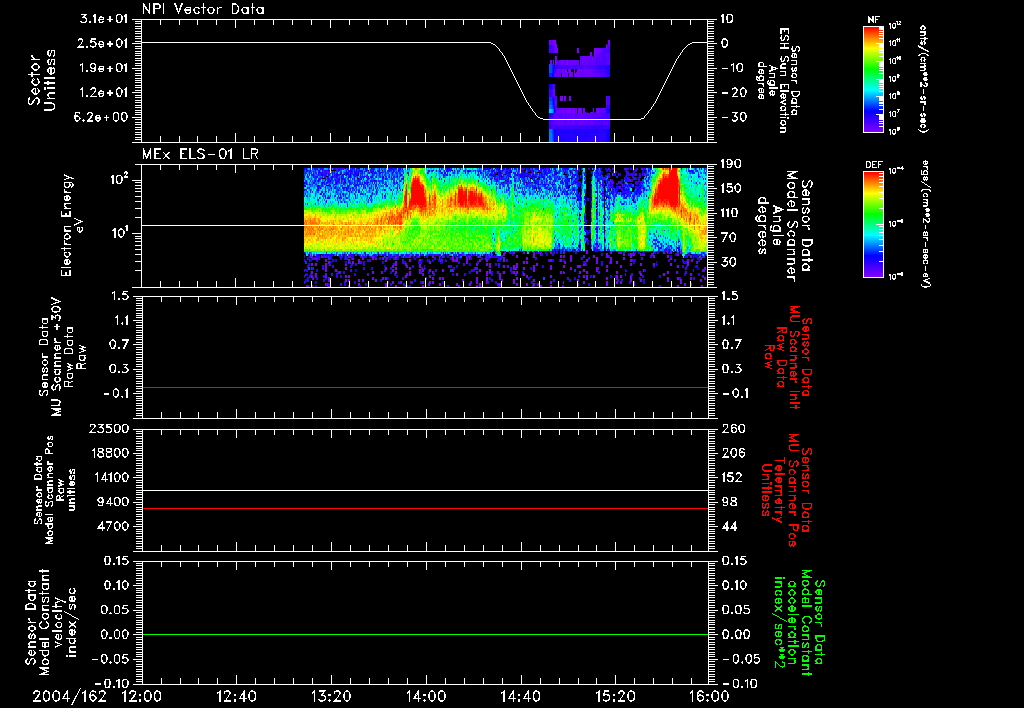Click the DEF color scale bar

pos(873,225)
